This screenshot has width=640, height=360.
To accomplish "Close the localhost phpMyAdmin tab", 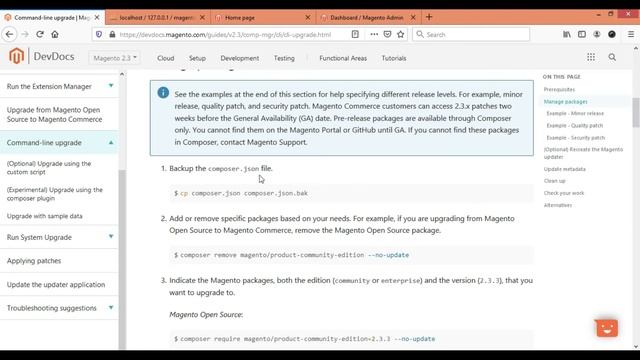I will (202, 18).
